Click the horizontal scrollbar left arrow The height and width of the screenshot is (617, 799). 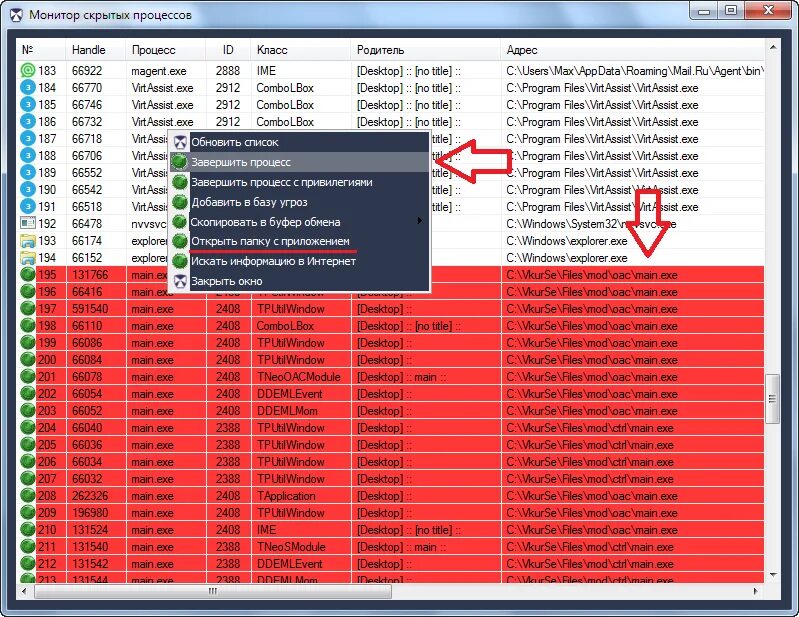click(x=24, y=591)
